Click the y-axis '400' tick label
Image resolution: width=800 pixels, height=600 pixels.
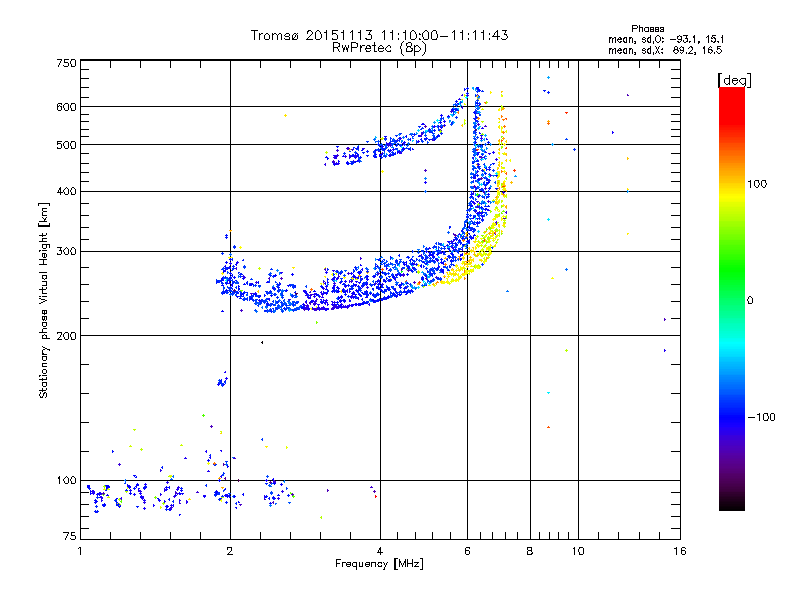pyautogui.click(x=66, y=192)
